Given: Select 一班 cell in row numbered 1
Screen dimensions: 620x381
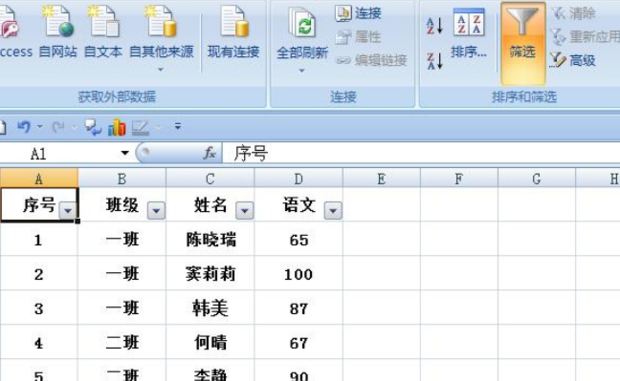Looking at the screenshot, I should point(122,239).
